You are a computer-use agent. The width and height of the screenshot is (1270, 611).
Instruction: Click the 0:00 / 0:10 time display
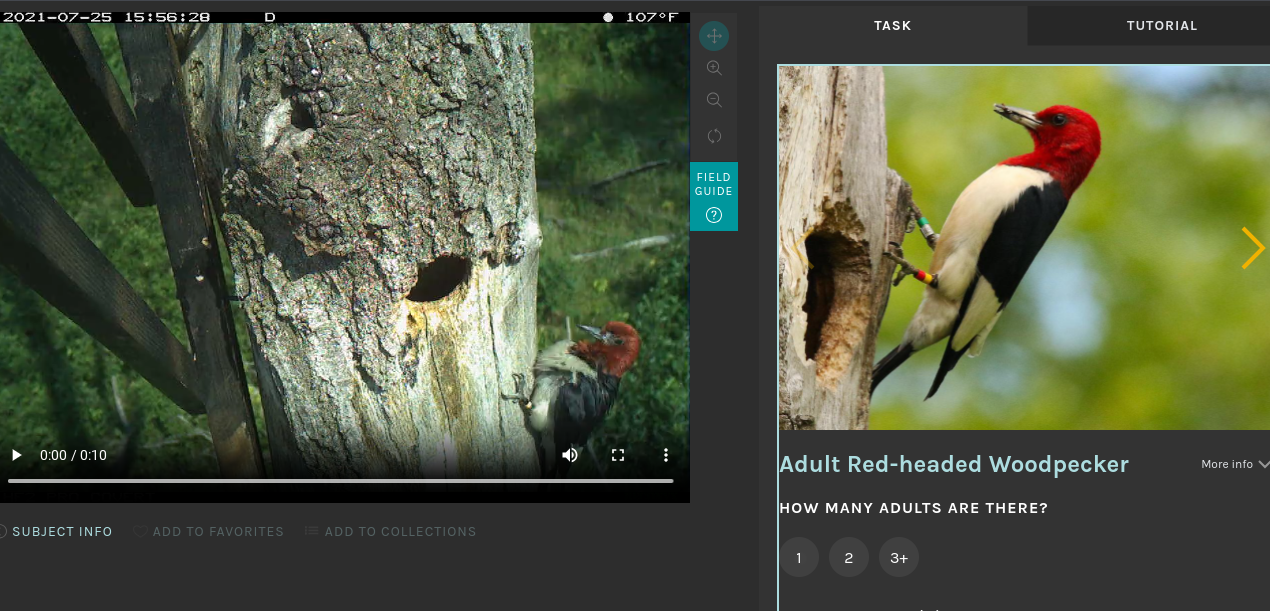[x=73, y=455]
